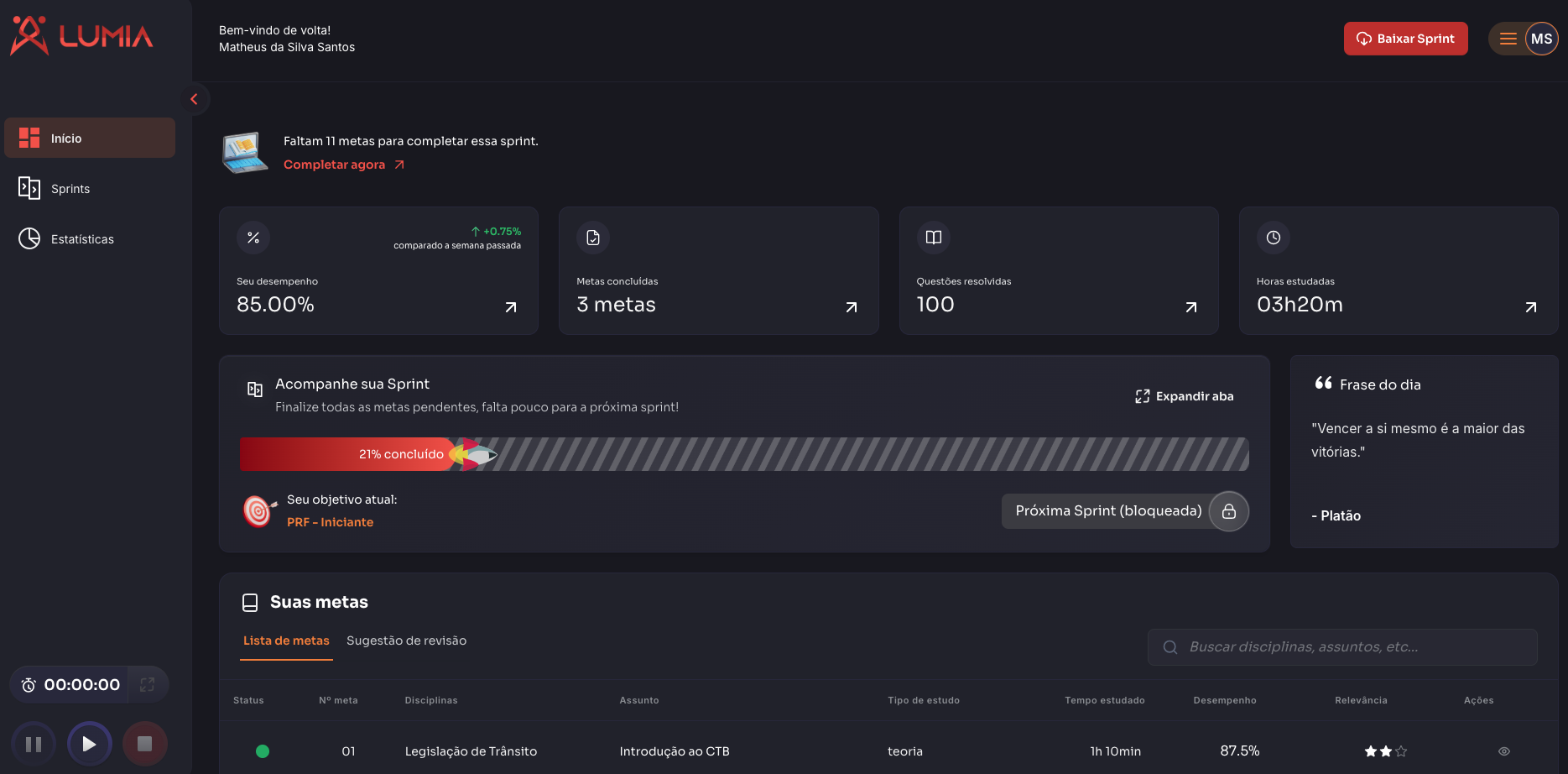Start the study timer with play button
The height and width of the screenshot is (774, 1568).
89,744
